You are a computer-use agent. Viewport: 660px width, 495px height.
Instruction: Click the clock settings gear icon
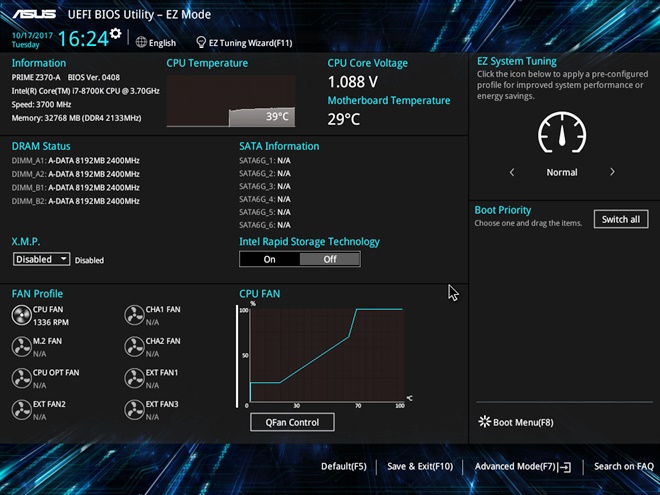115,33
